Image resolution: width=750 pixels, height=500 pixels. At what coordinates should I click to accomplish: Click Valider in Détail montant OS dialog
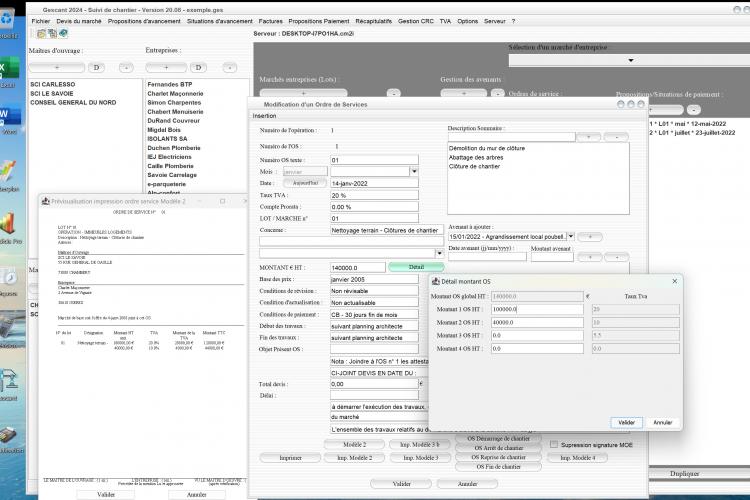[x=626, y=422]
